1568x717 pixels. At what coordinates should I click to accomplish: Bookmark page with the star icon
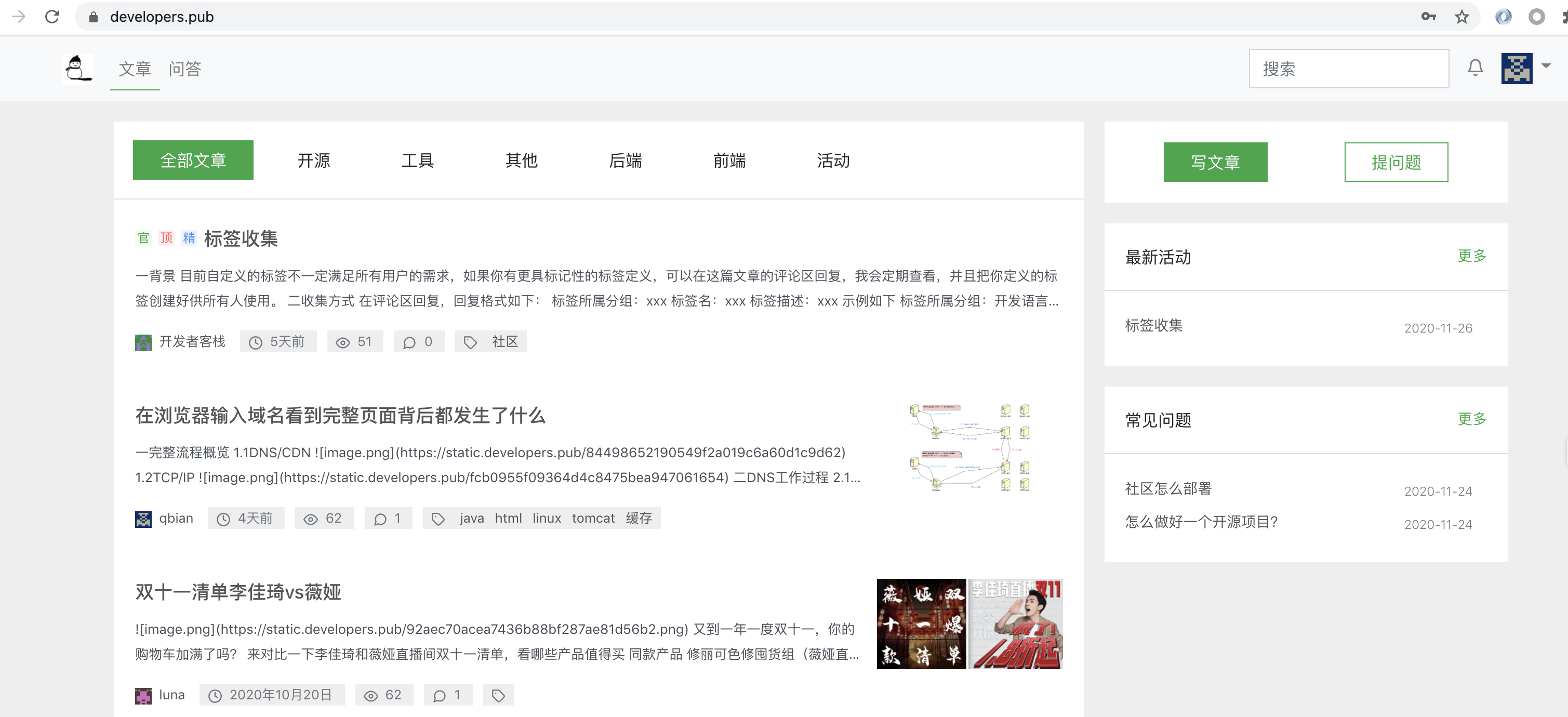pyautogui.click(x=1461, y=17)
